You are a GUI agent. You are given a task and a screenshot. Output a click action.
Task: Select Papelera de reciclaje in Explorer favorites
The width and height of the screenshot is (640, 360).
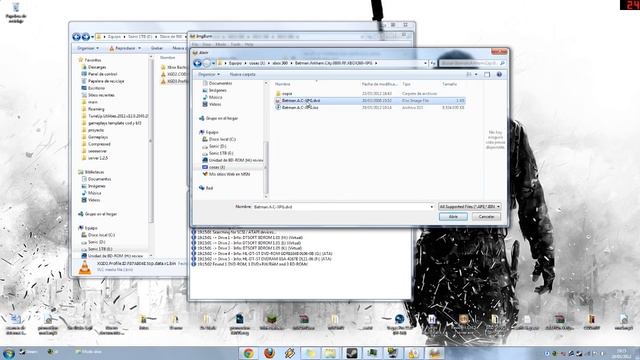point(106,81)
